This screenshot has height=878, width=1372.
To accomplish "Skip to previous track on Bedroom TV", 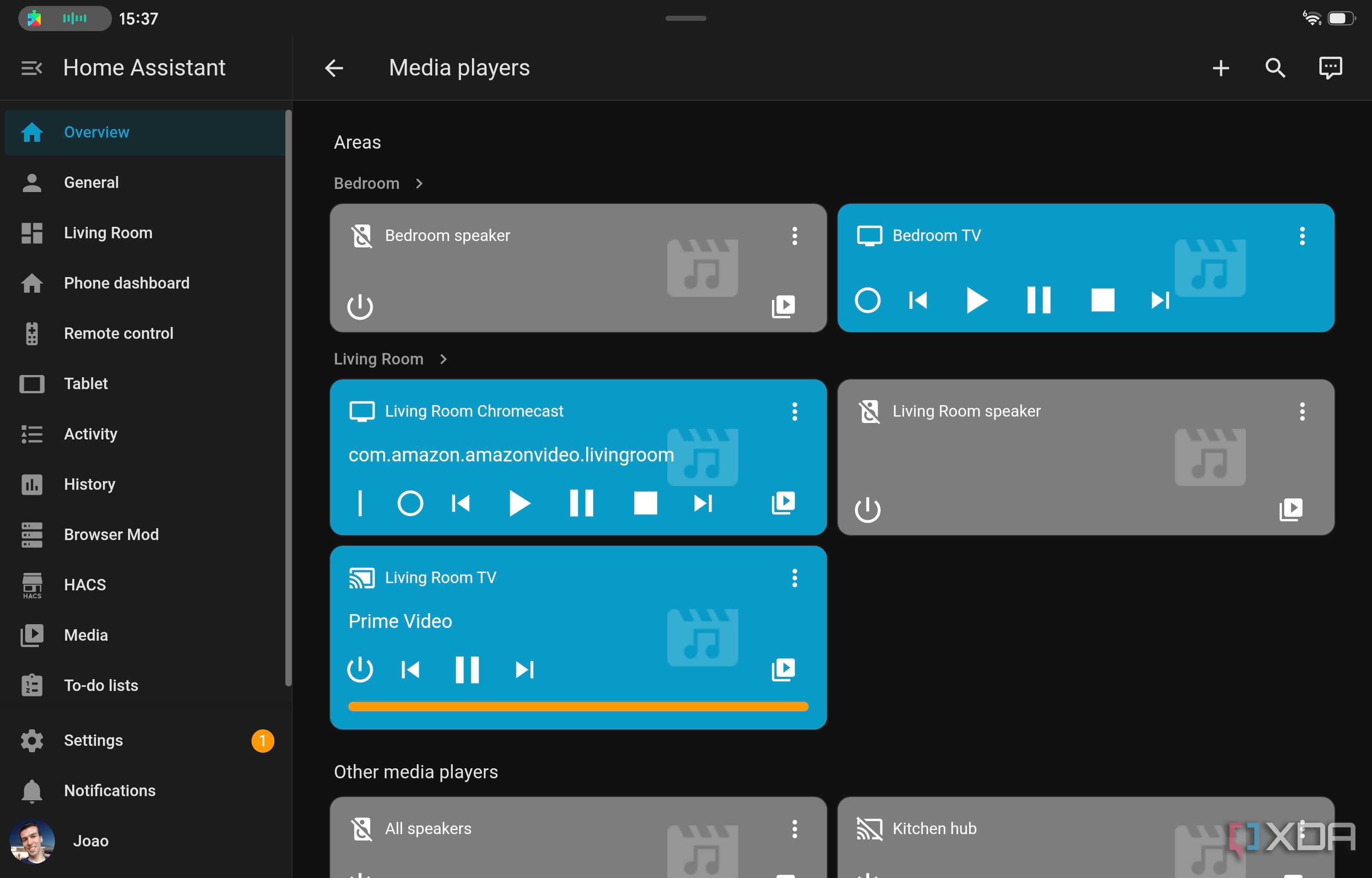I will click(x=918, y=300).
